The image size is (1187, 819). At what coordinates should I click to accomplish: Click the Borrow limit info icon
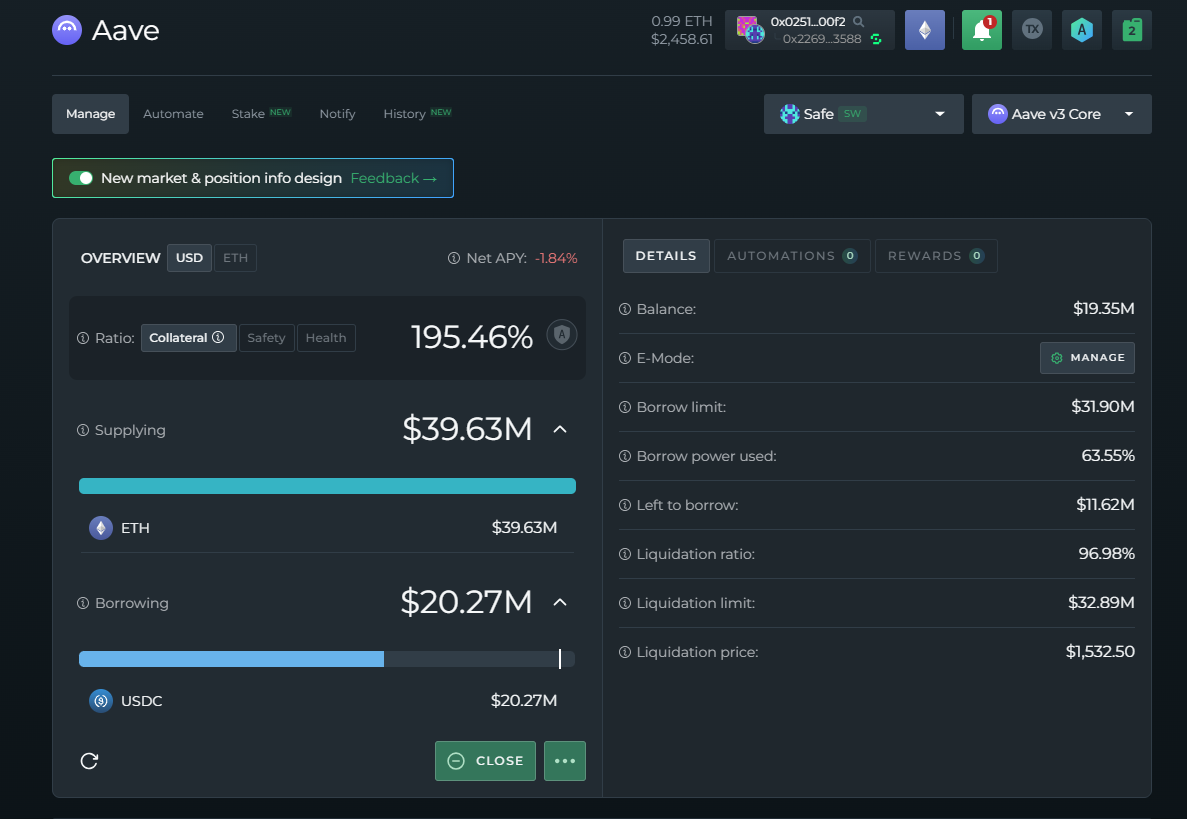click(625, 407)
